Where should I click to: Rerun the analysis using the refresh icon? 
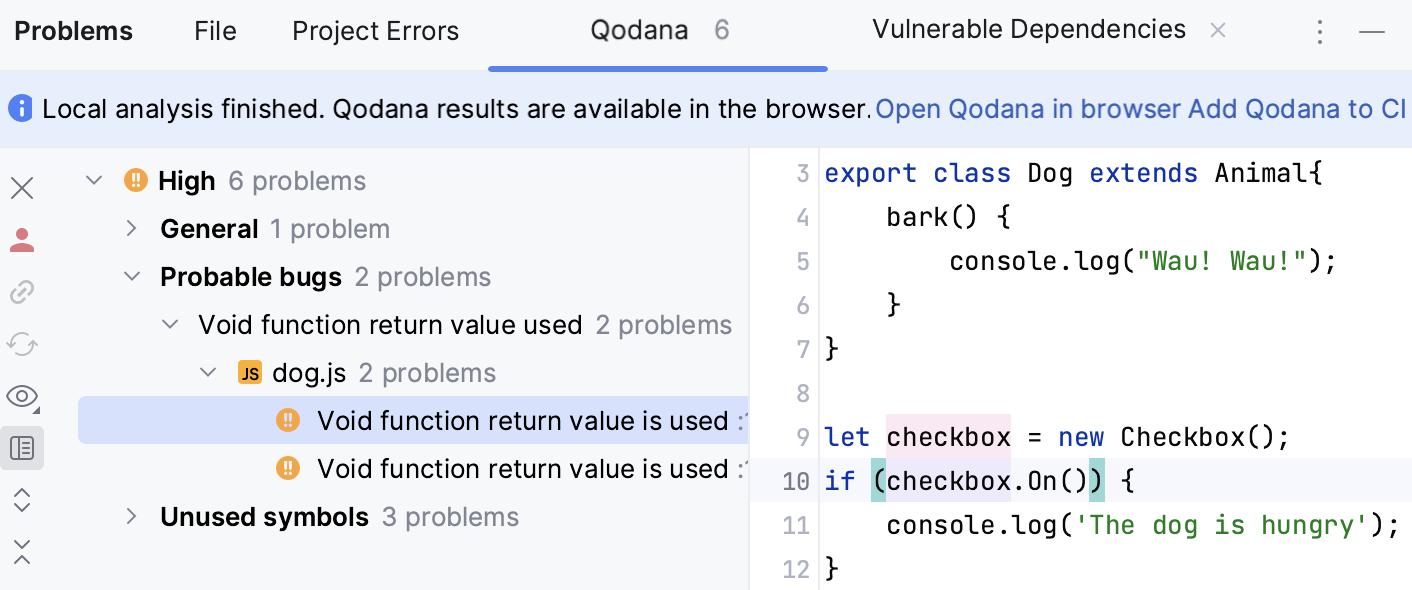(x=22, y=344)
